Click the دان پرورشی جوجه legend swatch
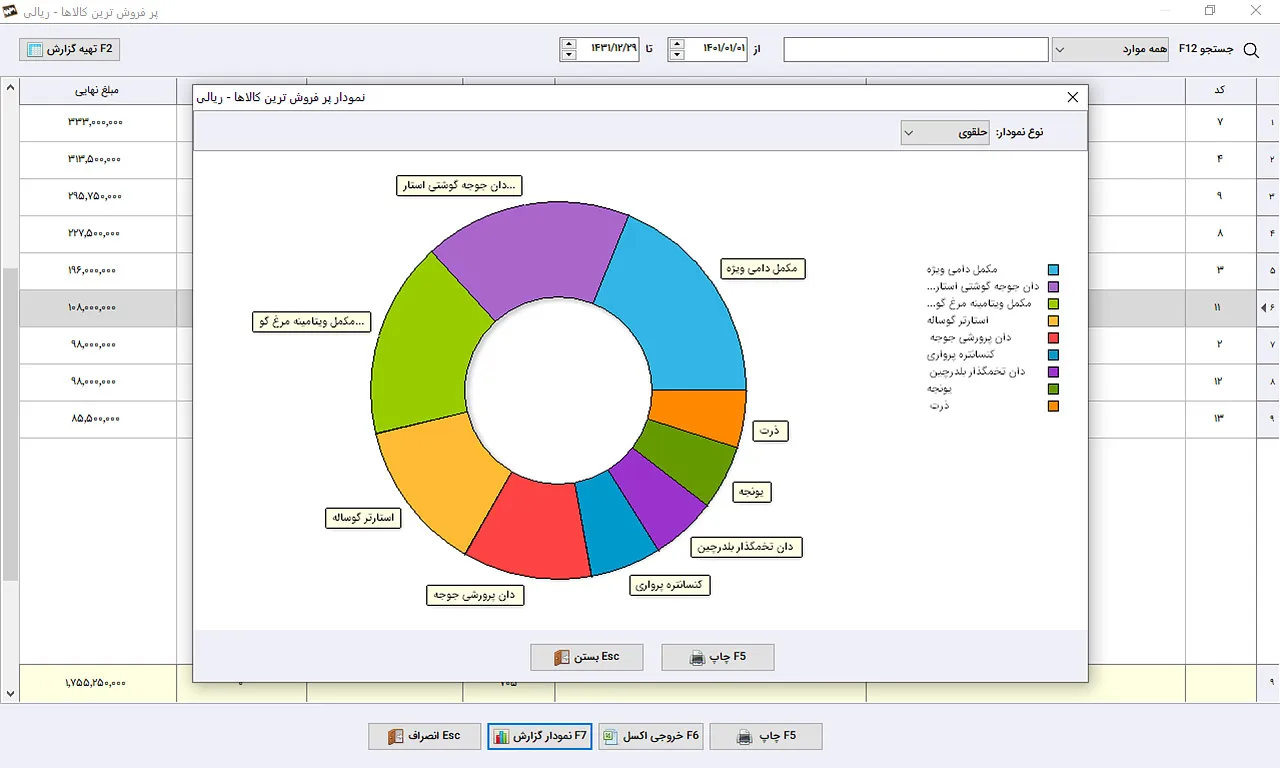1280x768 pixels. [x=1053, y=338]
